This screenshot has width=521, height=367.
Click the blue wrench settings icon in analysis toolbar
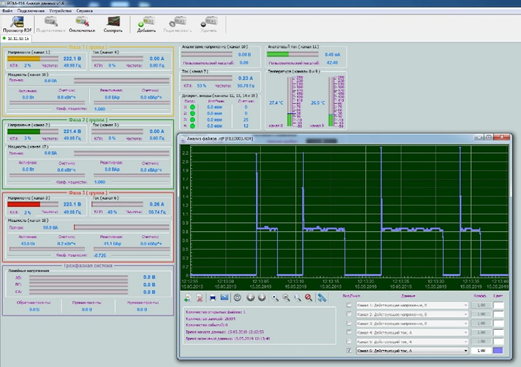(322, 298)
